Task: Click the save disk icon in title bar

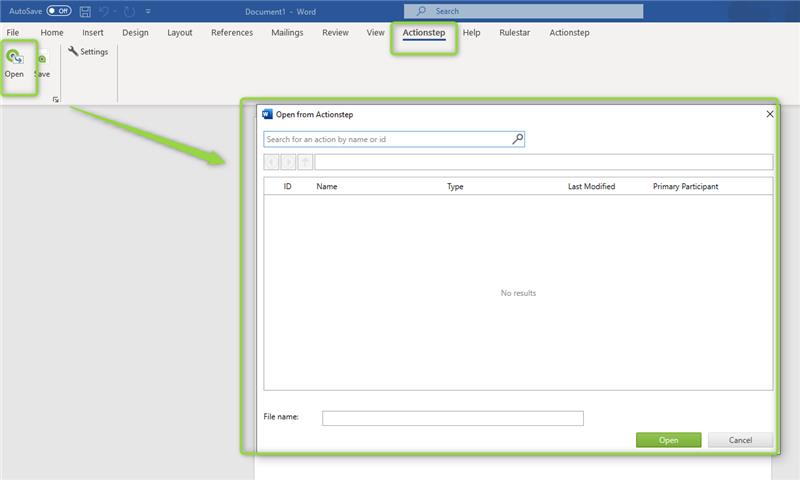Action: [85, 11]
